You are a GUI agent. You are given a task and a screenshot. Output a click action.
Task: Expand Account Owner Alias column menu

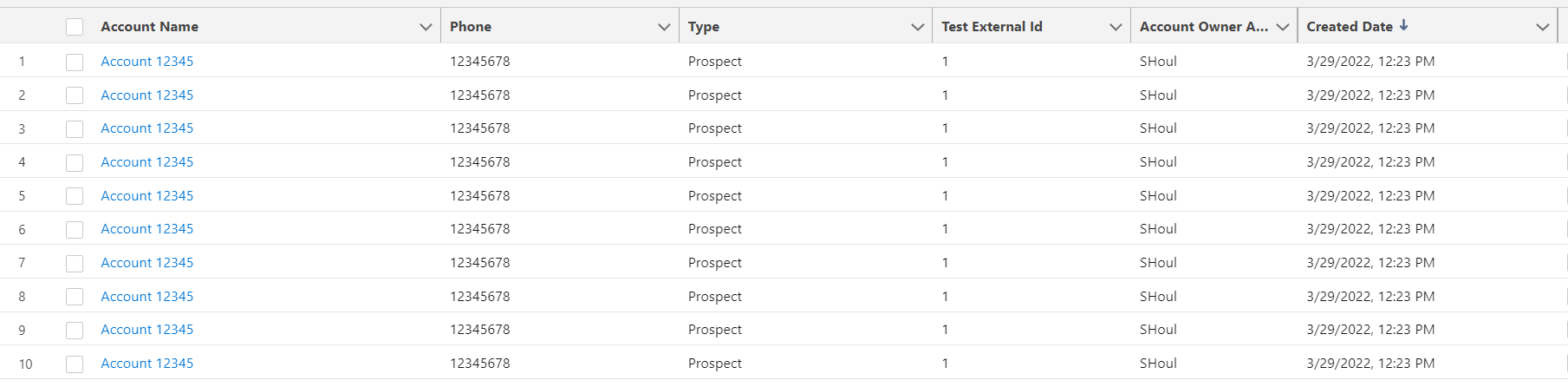(1283, 27)
